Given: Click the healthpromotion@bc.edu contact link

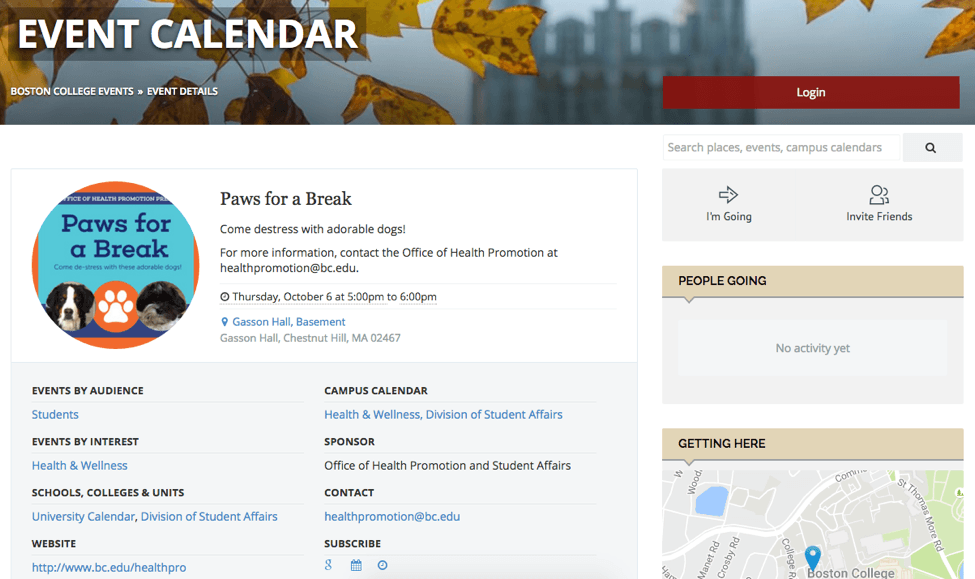Looking at the screenshot, I should (x=392, y=516).
